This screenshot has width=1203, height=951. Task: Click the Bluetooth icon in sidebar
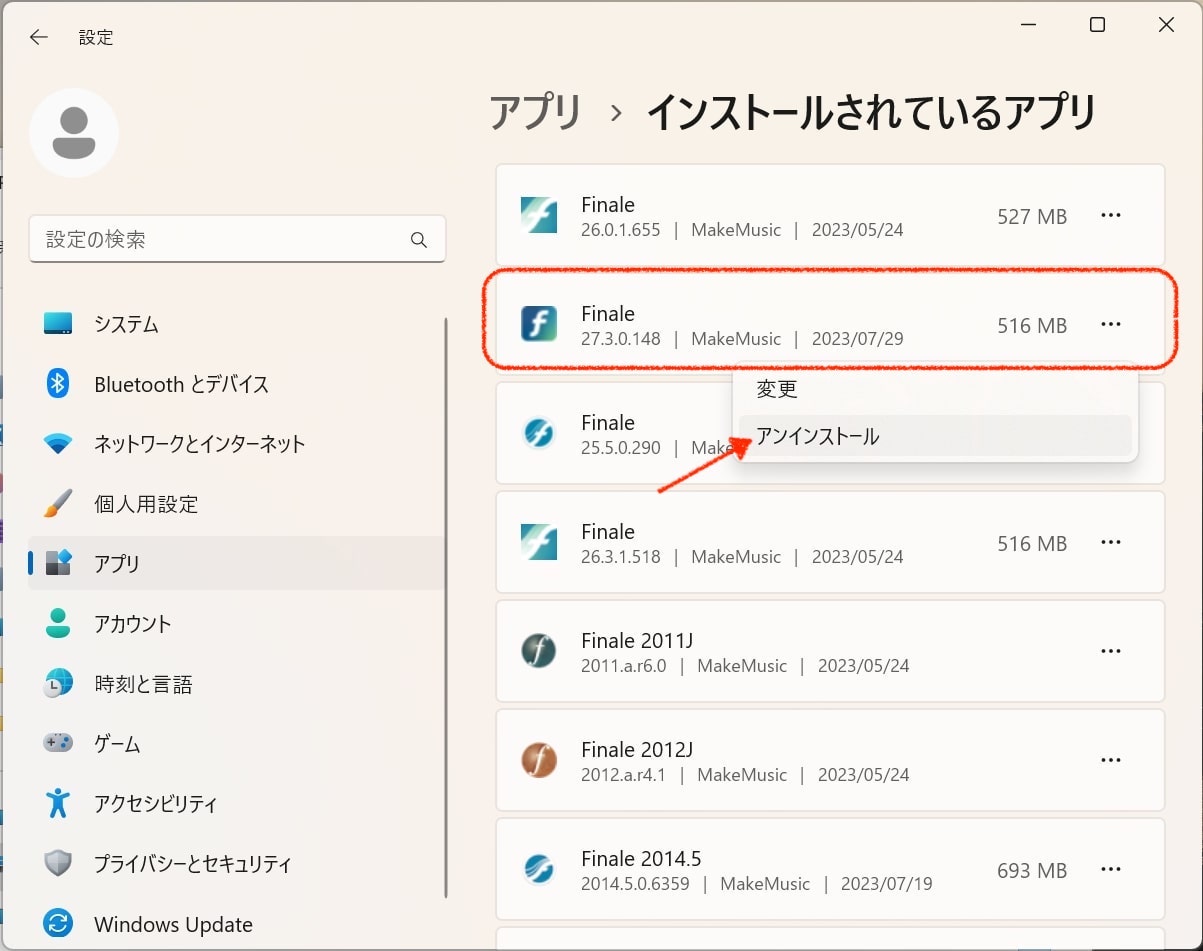point(58,384)
